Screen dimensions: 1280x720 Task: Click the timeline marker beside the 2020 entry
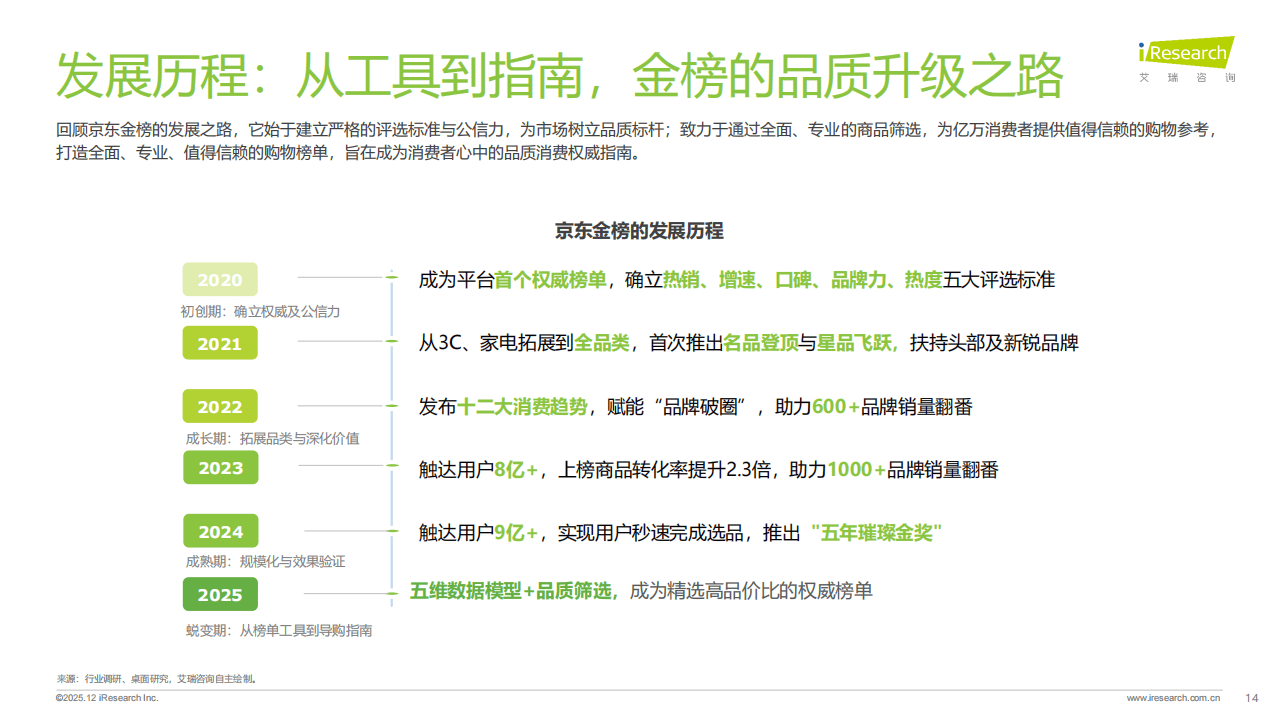tap(390, 277)
